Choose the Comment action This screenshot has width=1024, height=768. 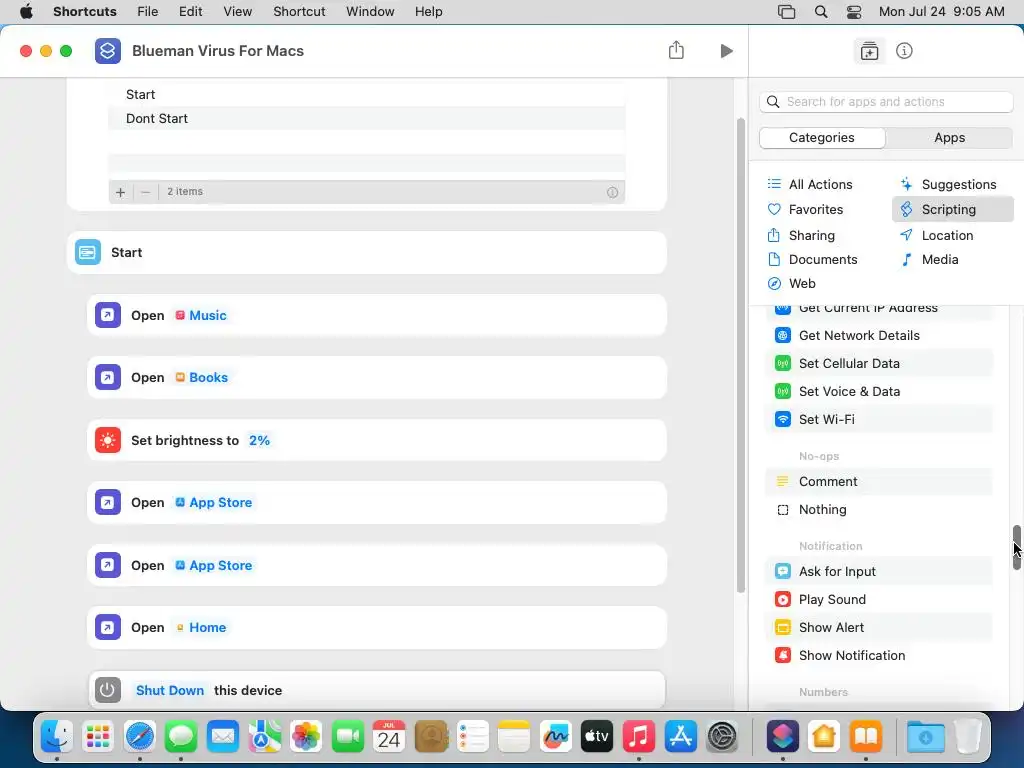[x=878, y=481]
